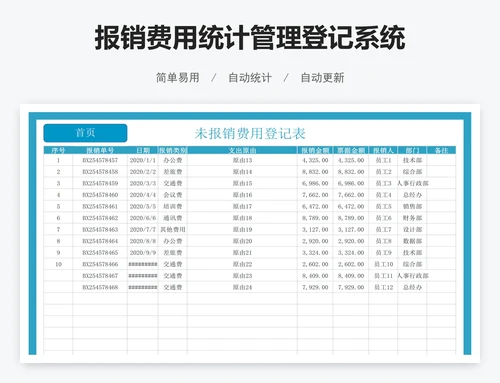Select date cell 2020/9/9
Viewport: 500px width, 383px height.
pyautogui.click(x=143, y=253)
